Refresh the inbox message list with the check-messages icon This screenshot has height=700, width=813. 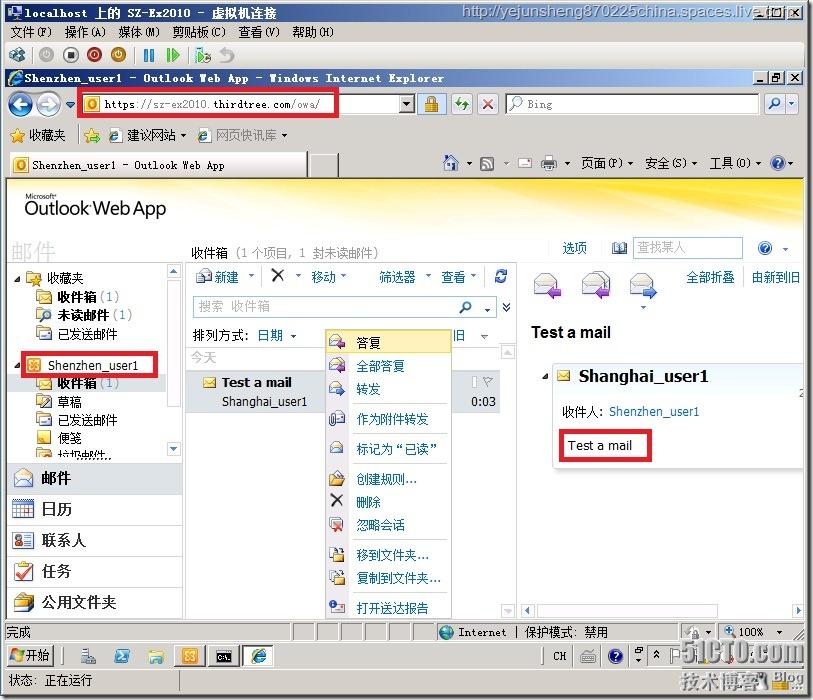501,276
